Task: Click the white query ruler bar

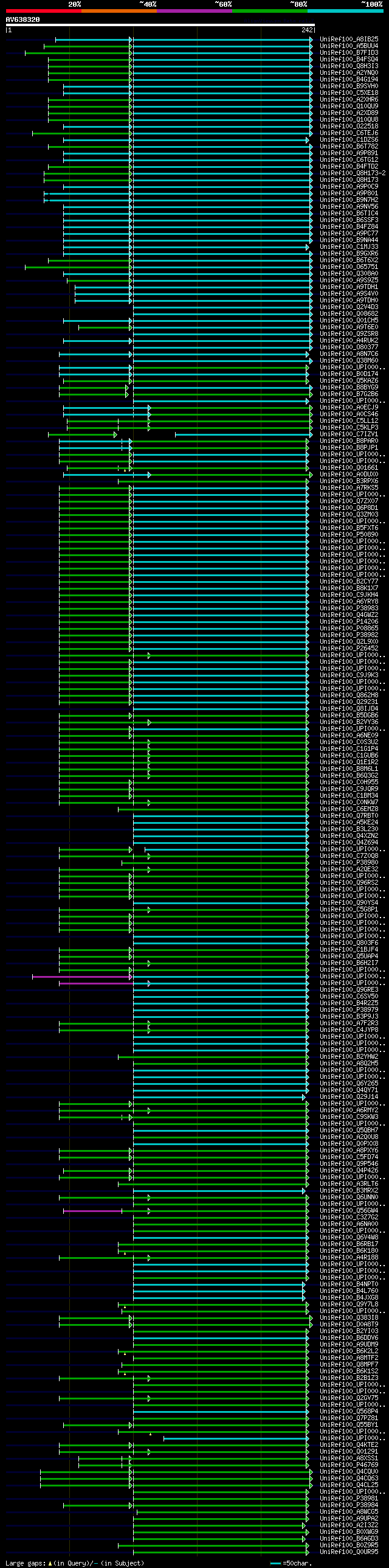Action: pos(160,25)
